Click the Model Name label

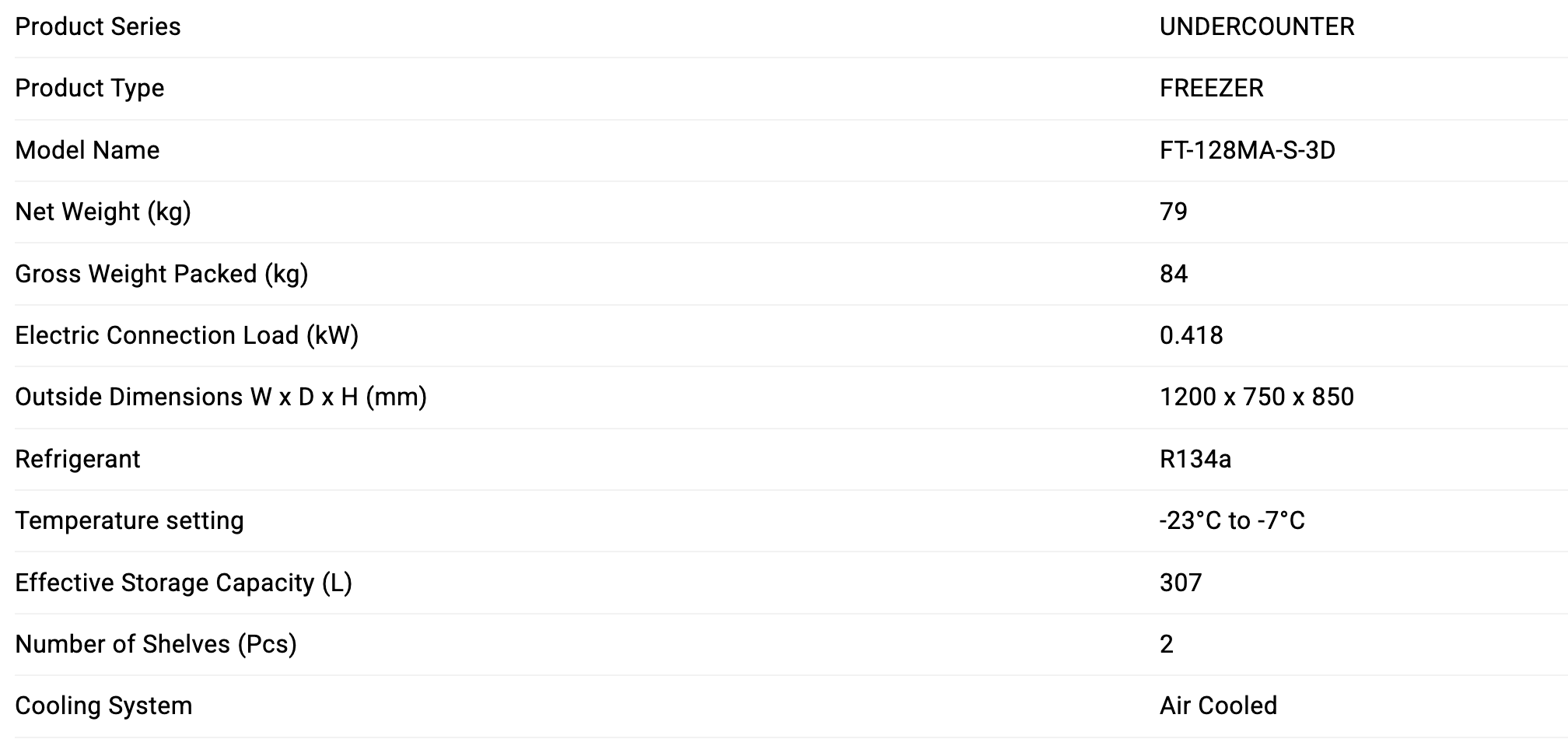tap(87, 149)
